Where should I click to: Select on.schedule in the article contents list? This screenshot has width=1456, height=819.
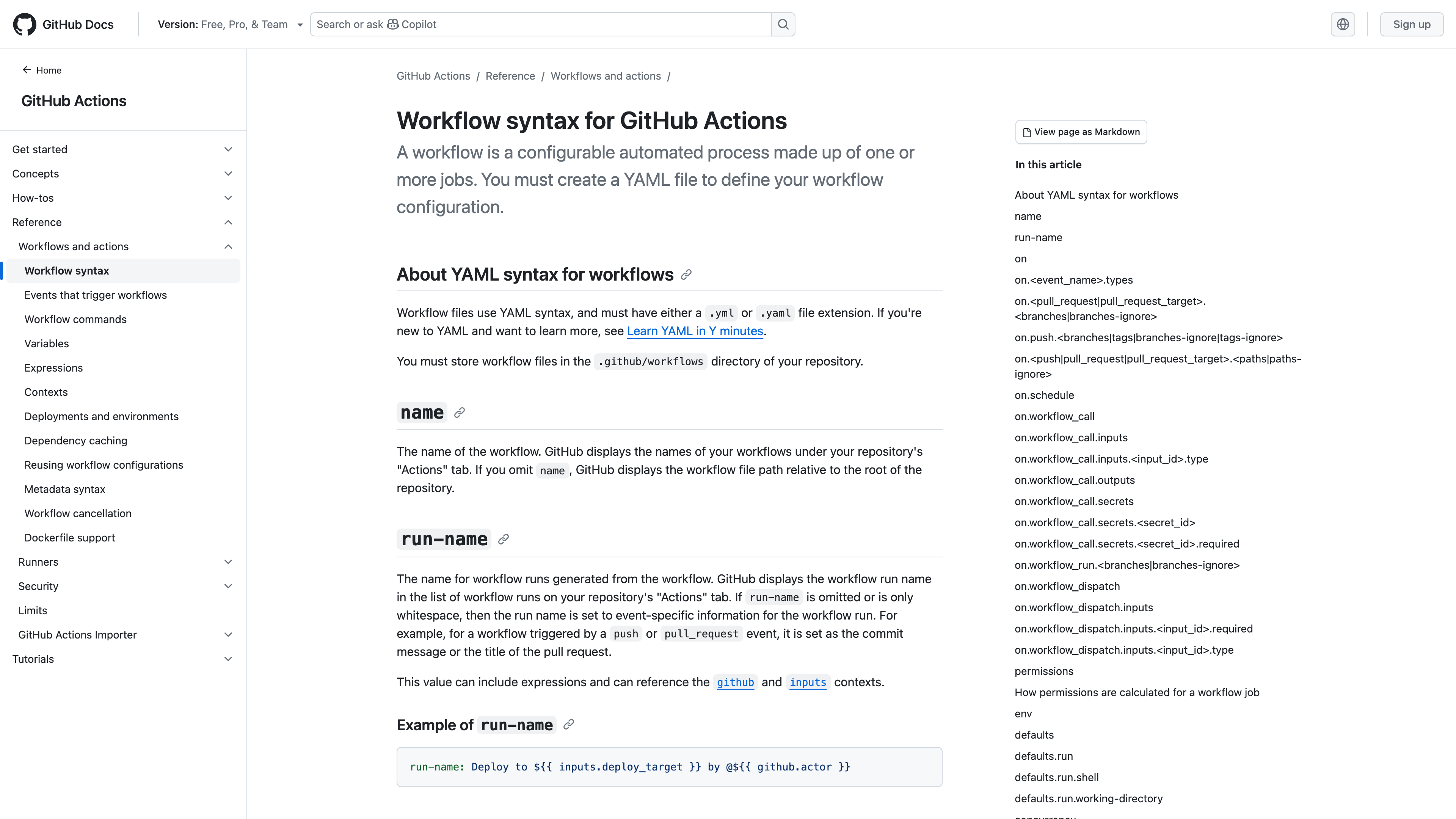coord(1043,394)
